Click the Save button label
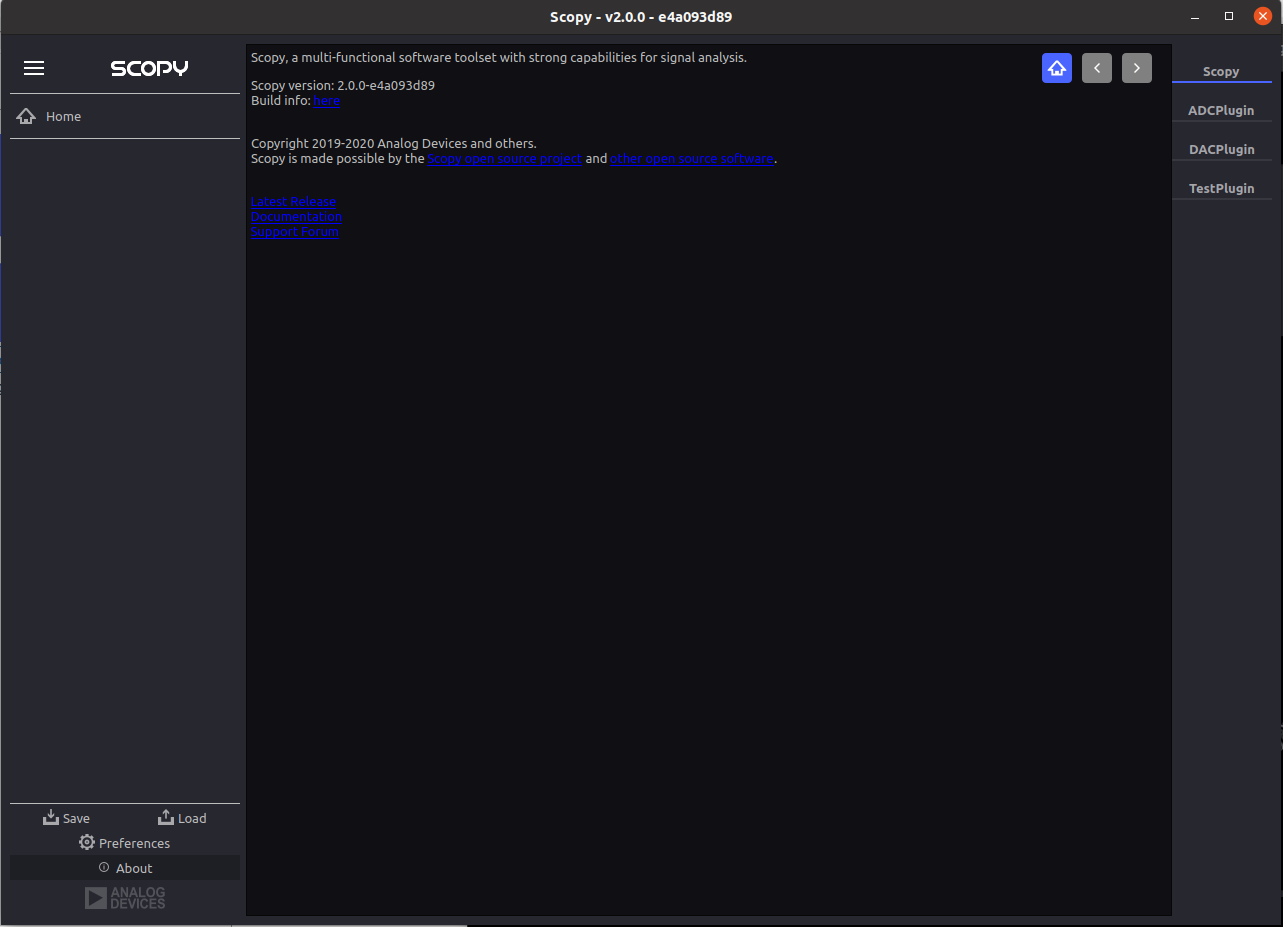This screenshot has width=1283, height=927. pyautogui.click(x=76, y=818)
